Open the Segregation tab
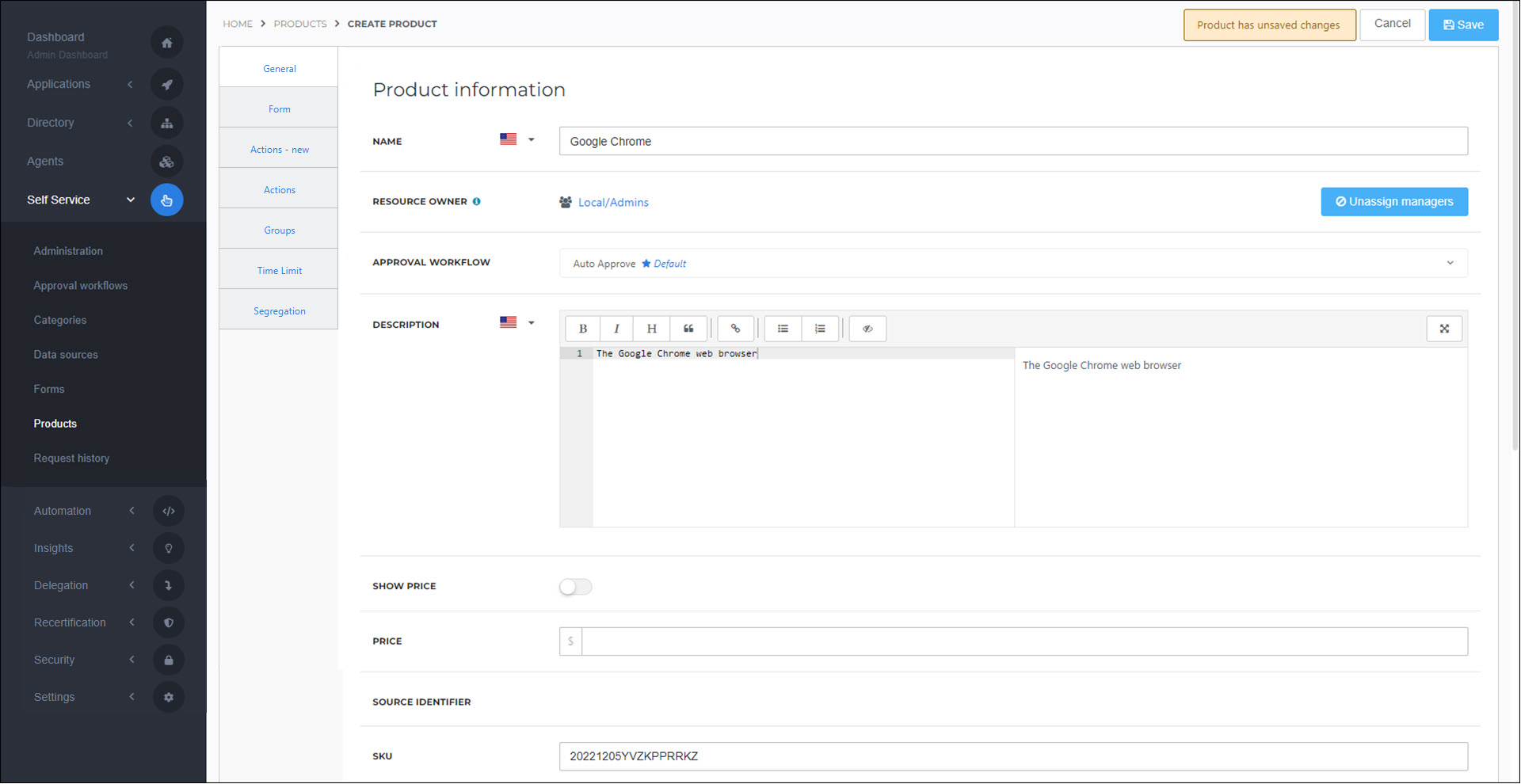The height and width of the screenshot is (784, 1521). [279, 311]
